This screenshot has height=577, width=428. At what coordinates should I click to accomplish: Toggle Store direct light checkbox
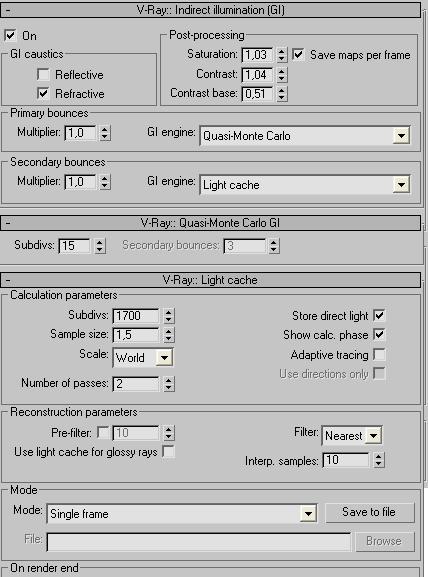(379, 315)
